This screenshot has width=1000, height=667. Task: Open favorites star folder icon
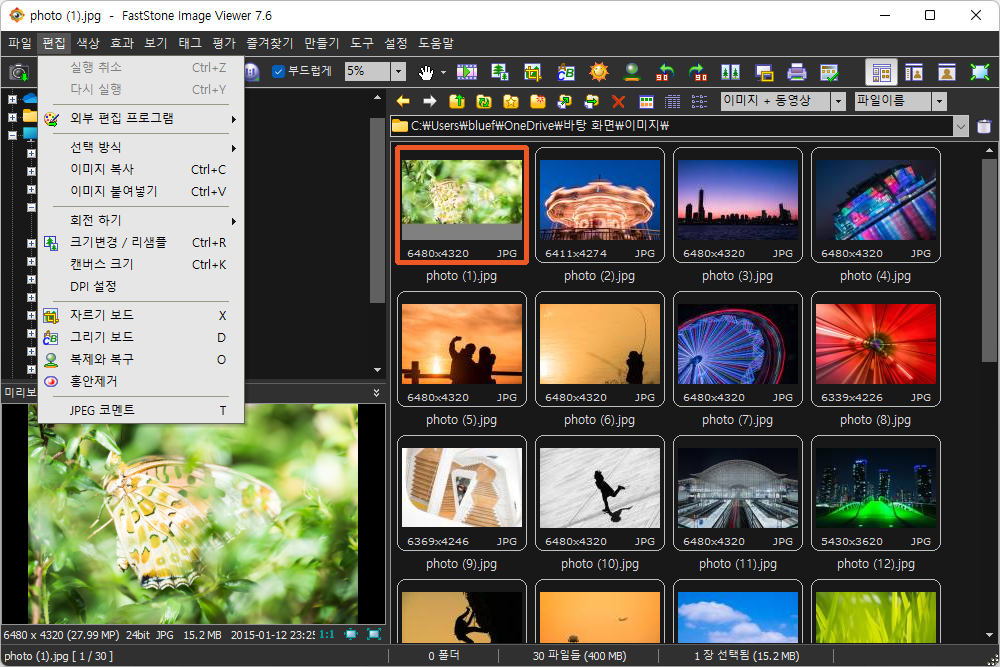[511, 101]
